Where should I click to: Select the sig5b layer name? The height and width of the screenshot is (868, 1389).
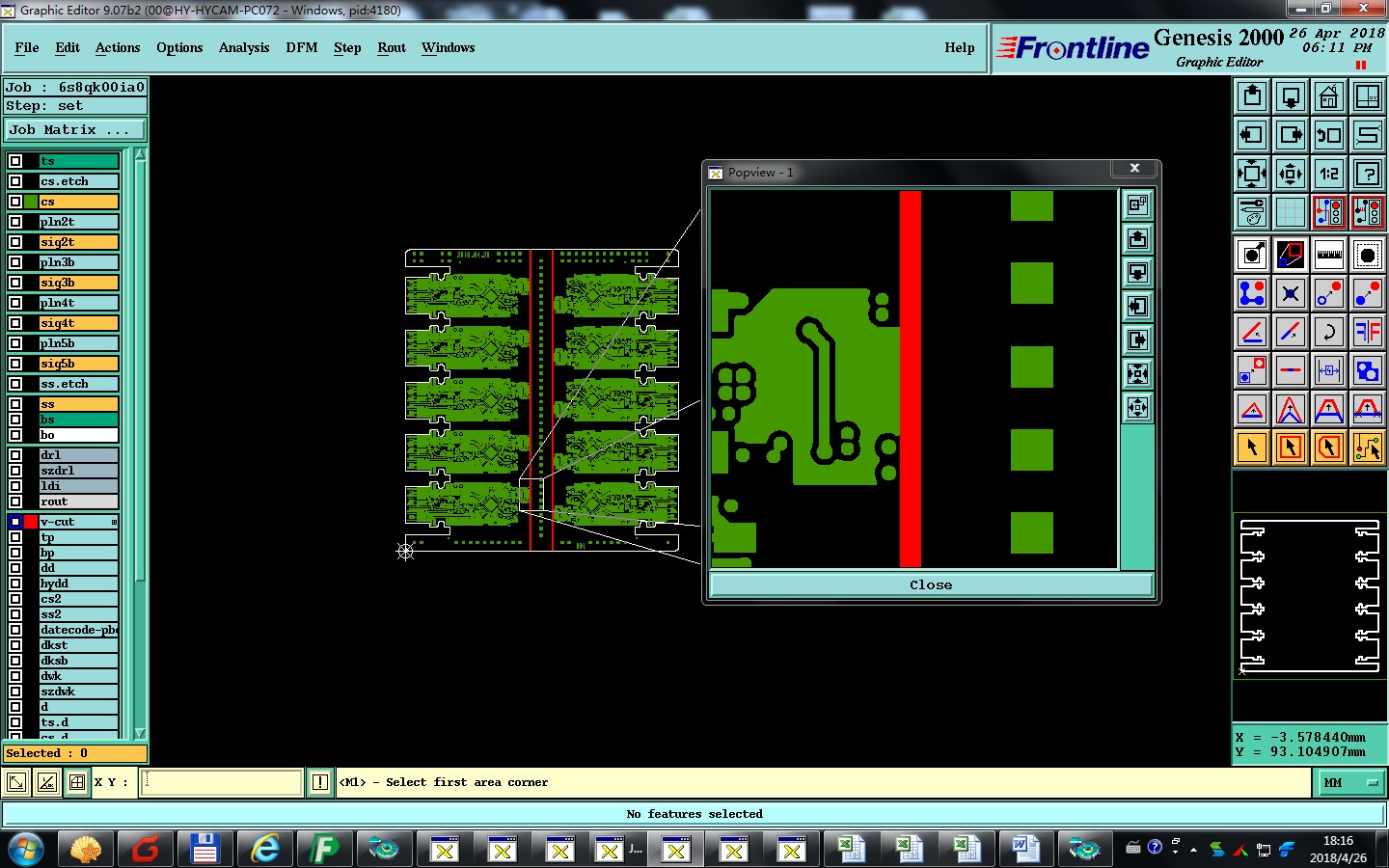[79, 364]
